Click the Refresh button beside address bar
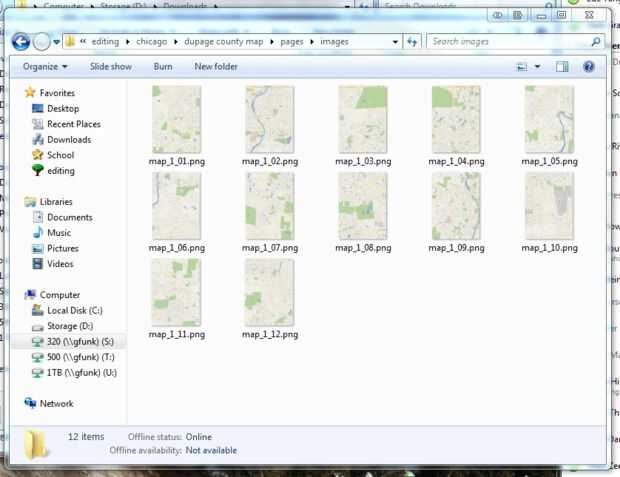Image resolution: width=620 pixels, height=477 pixels. [x=412, y=42]
